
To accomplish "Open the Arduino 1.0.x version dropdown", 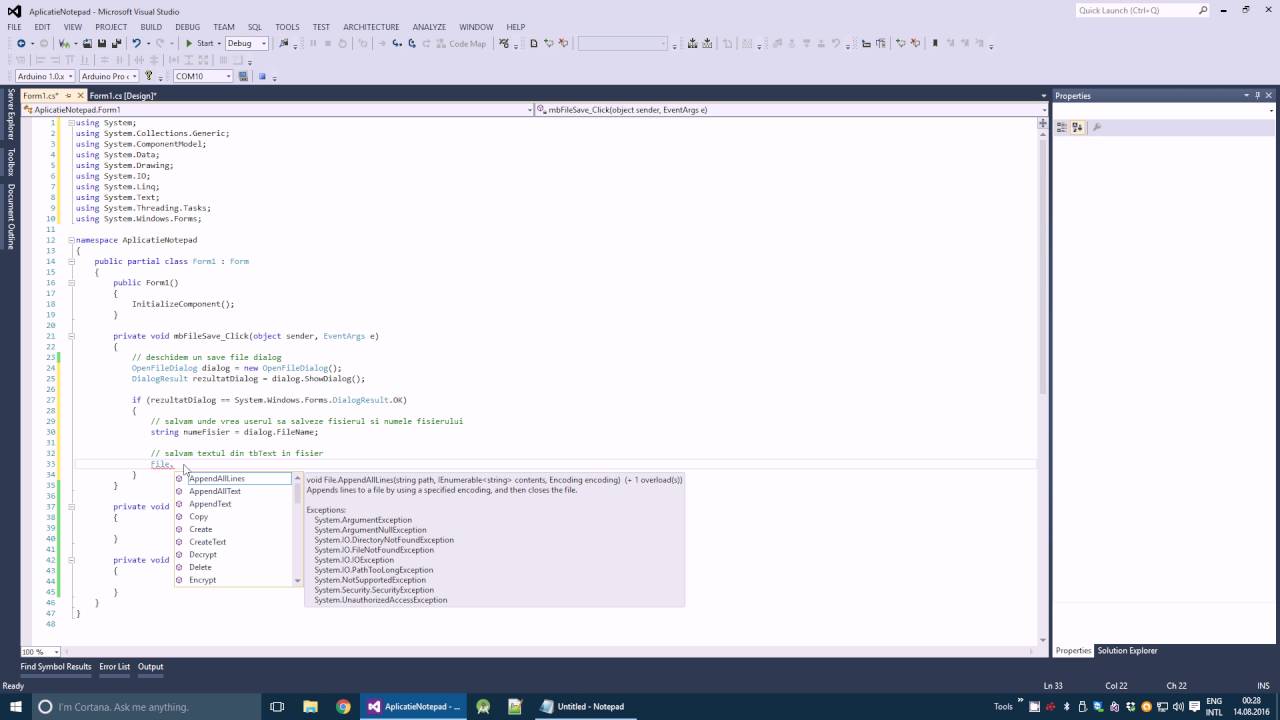I will pos(44,76).
